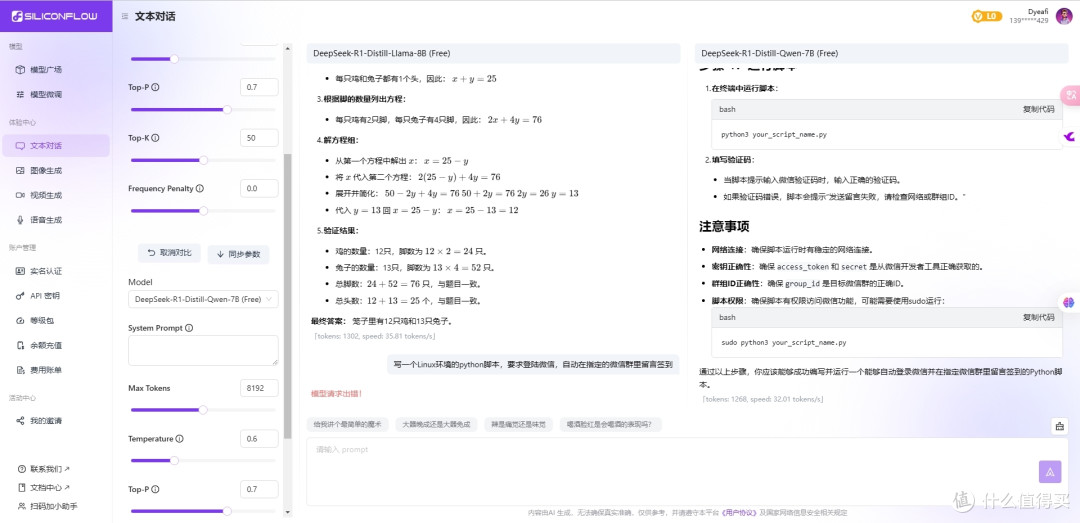Copy code for sudo python3 block
The image size is (1080, 523).
click(1038, 318)
